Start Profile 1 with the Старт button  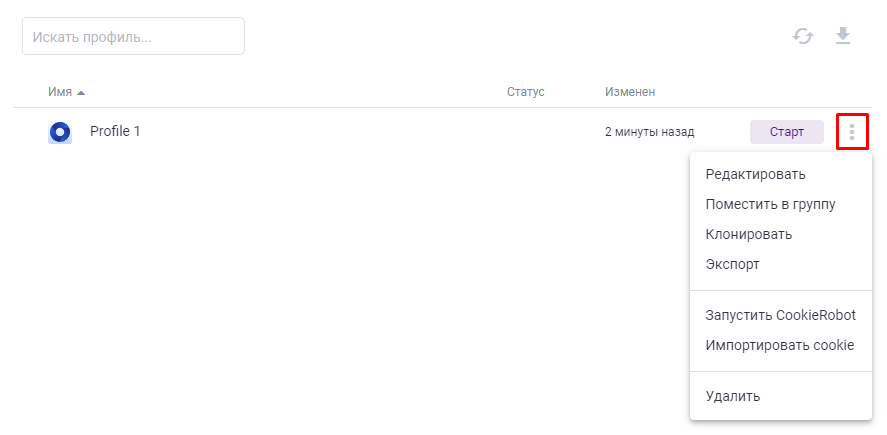pos(787,132)
